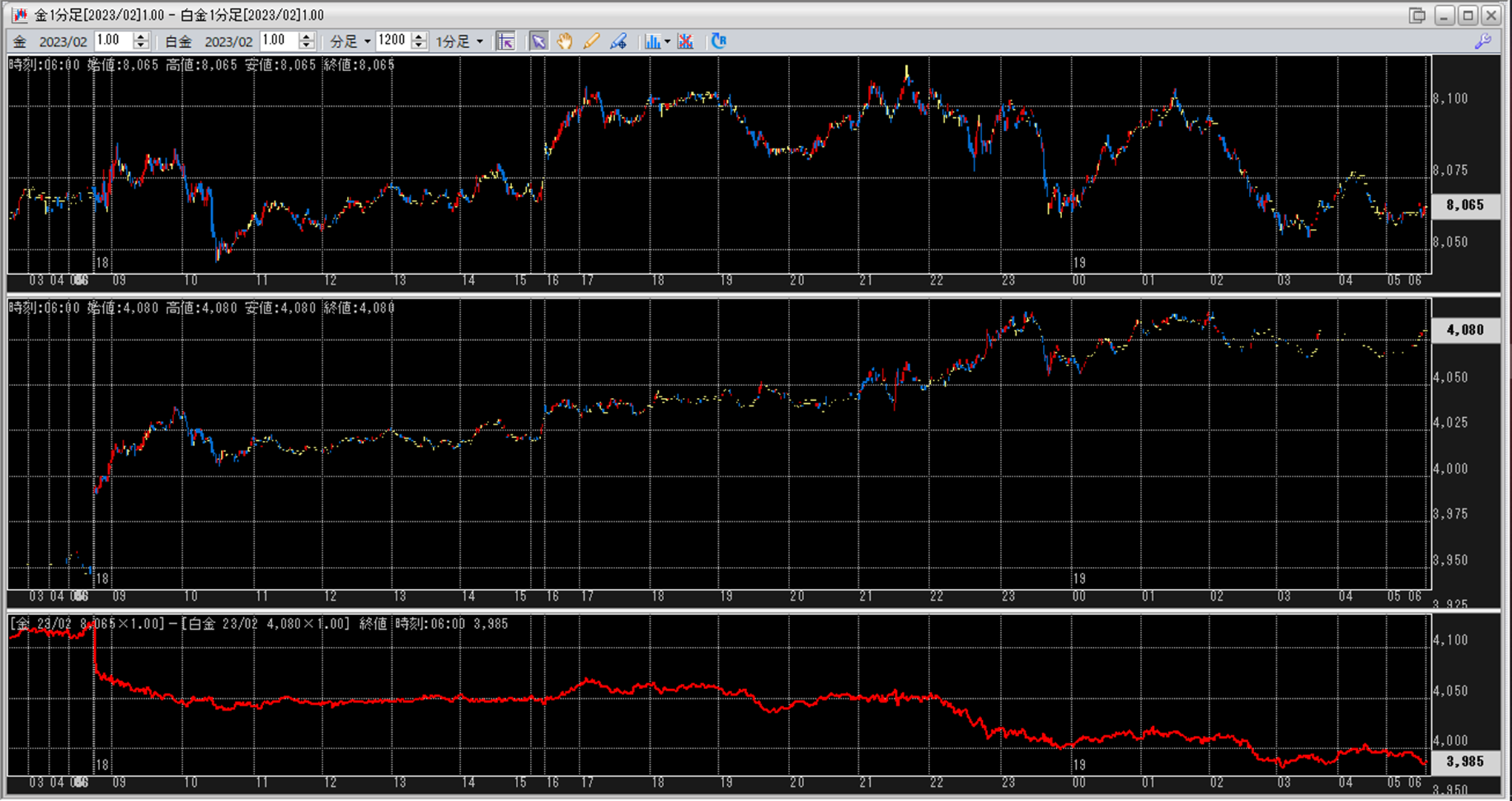1512x801 pixels.
Task: Increase the gold 1.00 multiplier spinner
Action: click(x=141, y=36)
